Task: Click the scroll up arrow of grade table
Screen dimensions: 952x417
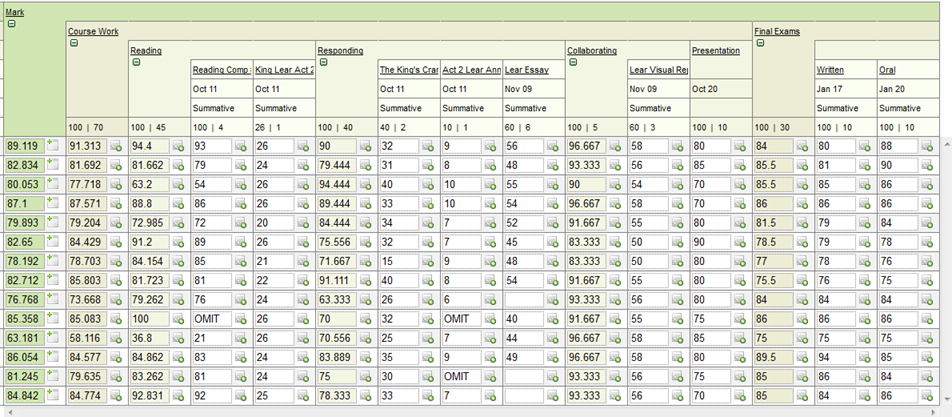Action: tap(945, 143)
